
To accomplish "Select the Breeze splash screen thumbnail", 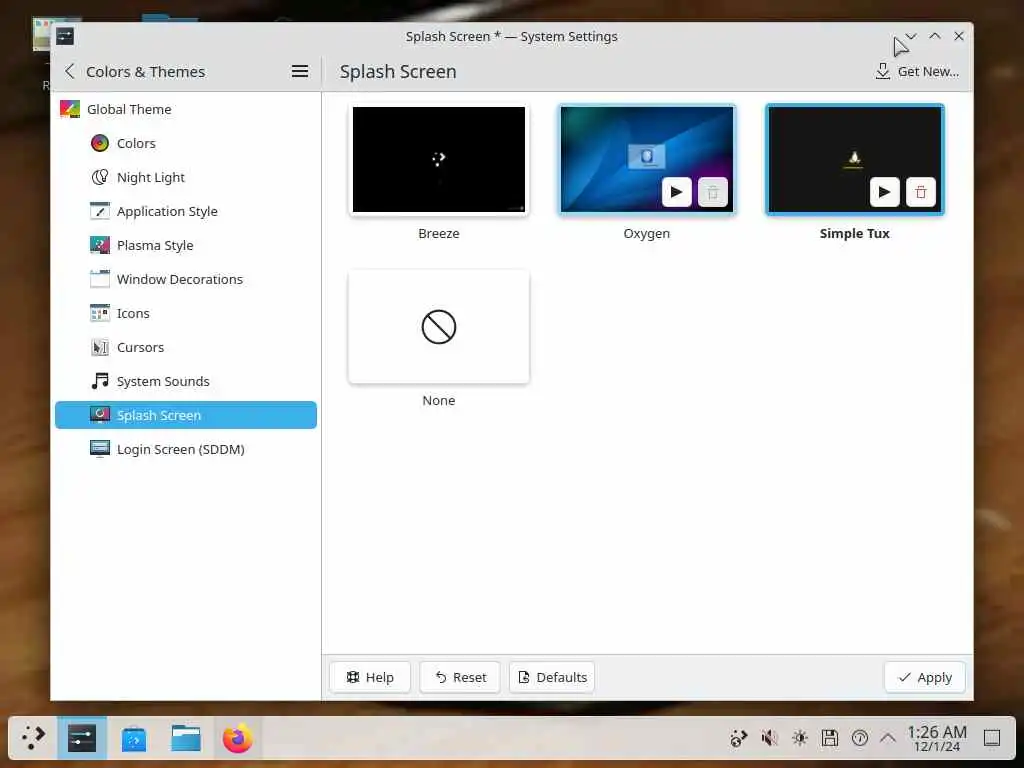I will point(439,159).
